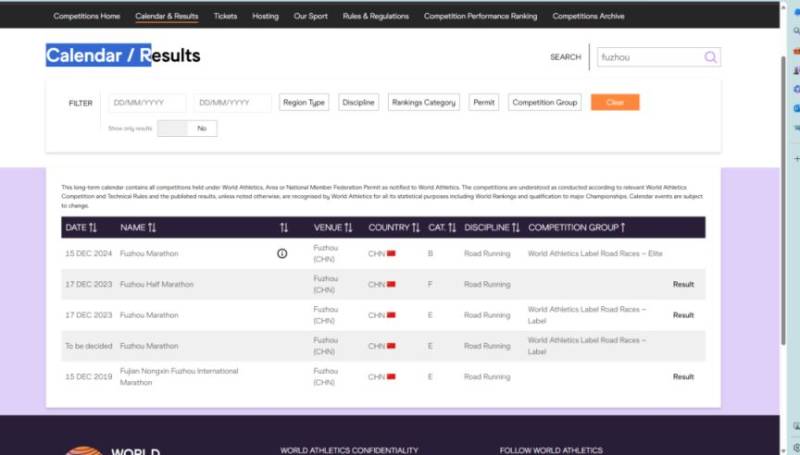The height and width of the screenshot is (455, 800).
Task: Open Result for Fuzhou Half Marathon
Action: tap(683, 284)
